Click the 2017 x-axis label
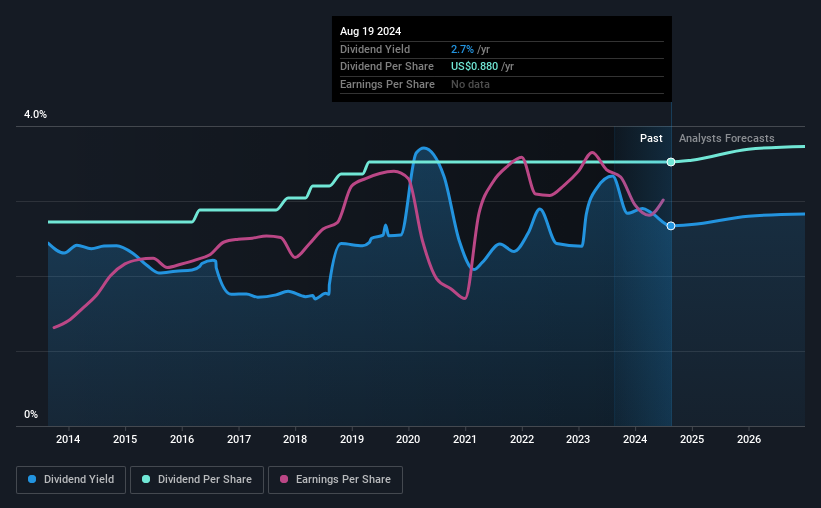 click(239, 439)
